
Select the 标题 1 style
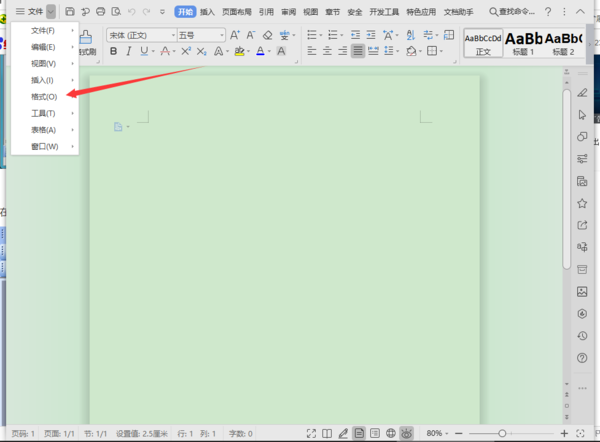coord(523,43)
